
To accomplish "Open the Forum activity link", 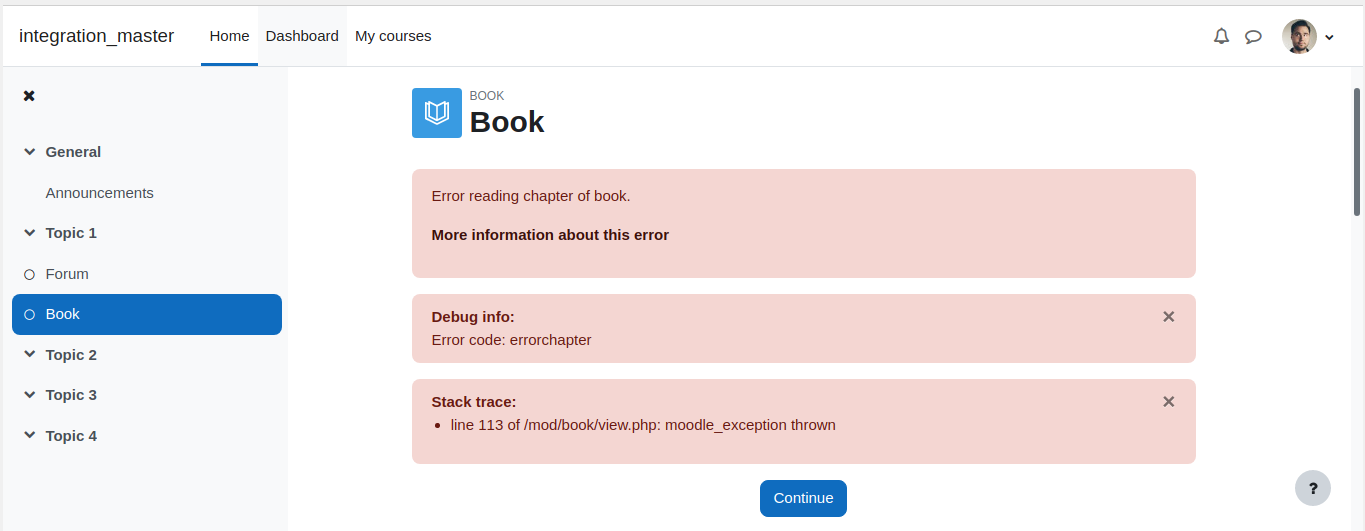I will (67, 274).
